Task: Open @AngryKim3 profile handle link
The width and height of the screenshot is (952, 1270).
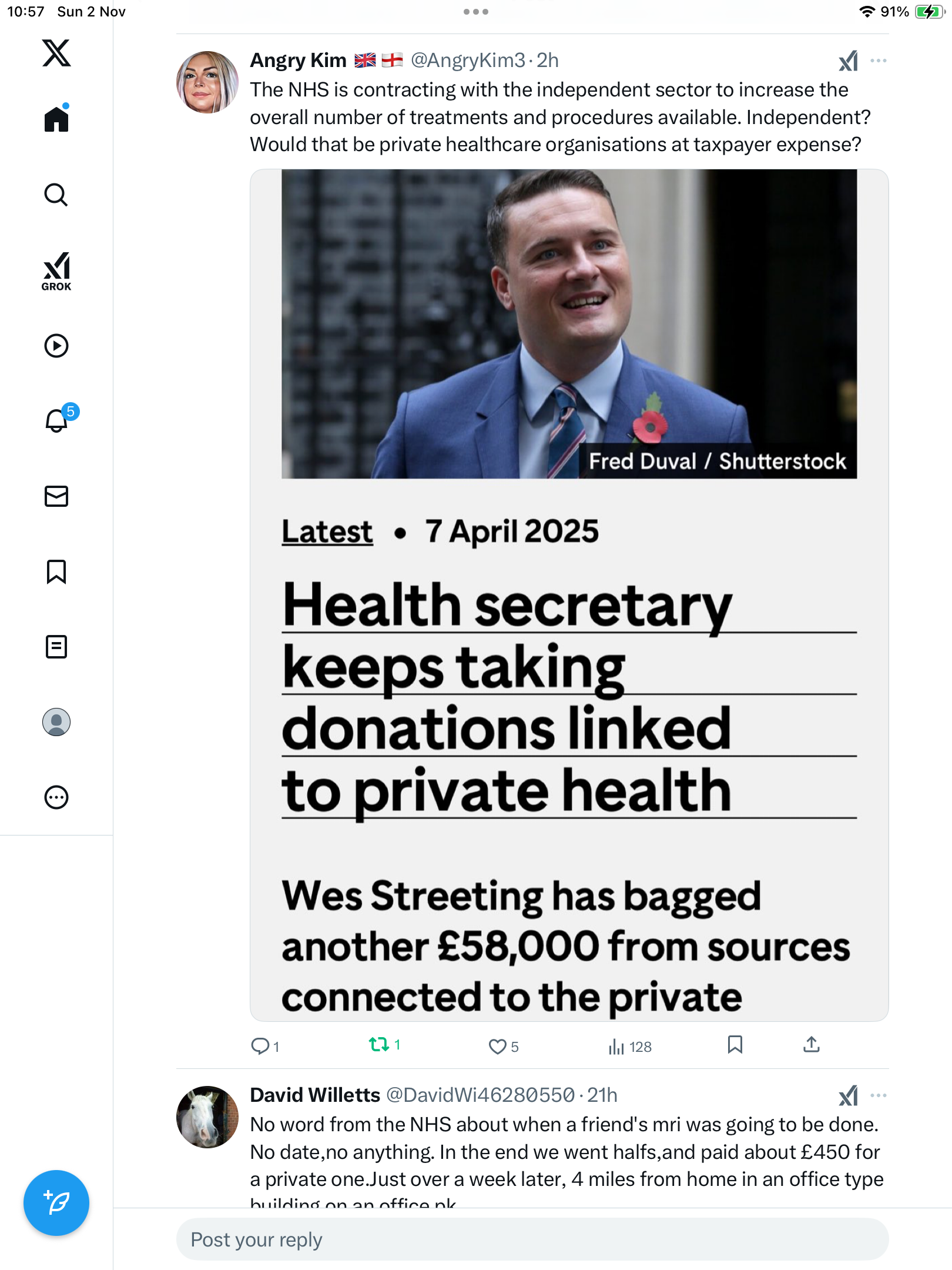Action: point(468,61)
